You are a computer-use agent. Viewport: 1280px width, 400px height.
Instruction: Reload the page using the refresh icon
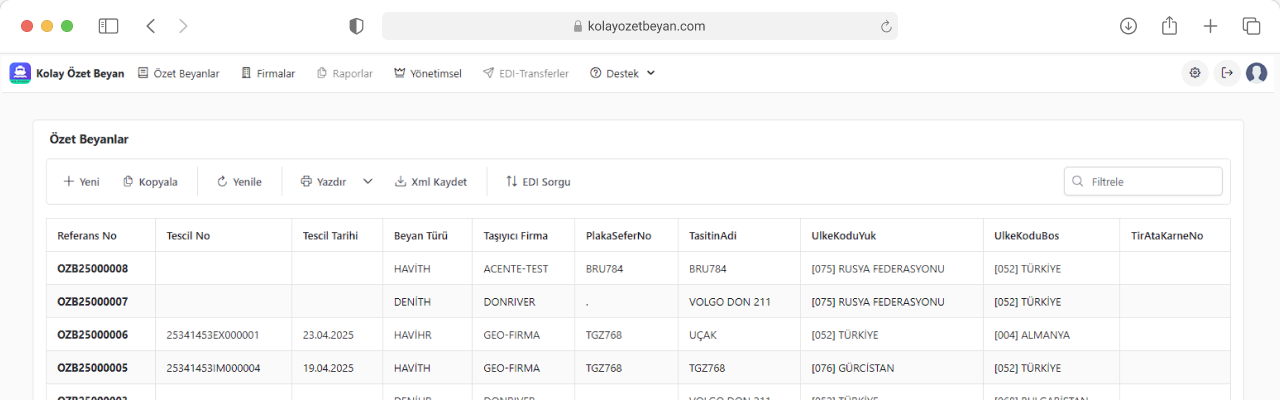[886, 27]
